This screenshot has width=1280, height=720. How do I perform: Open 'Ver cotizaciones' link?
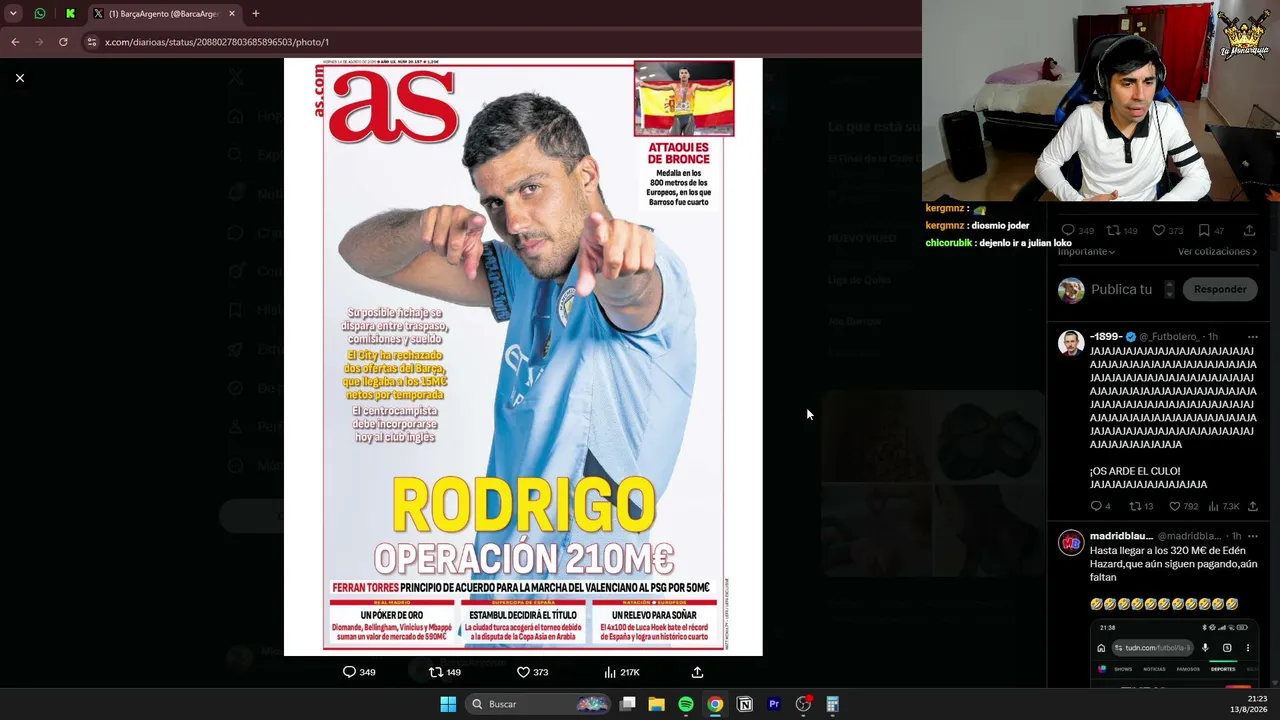[1217, 251]
